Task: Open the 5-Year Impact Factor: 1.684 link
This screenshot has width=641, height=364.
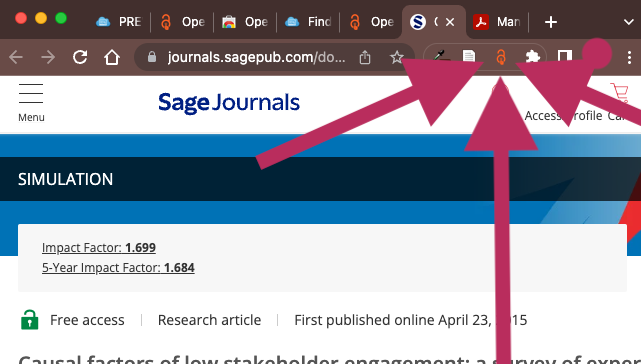Action: (118, 267)
